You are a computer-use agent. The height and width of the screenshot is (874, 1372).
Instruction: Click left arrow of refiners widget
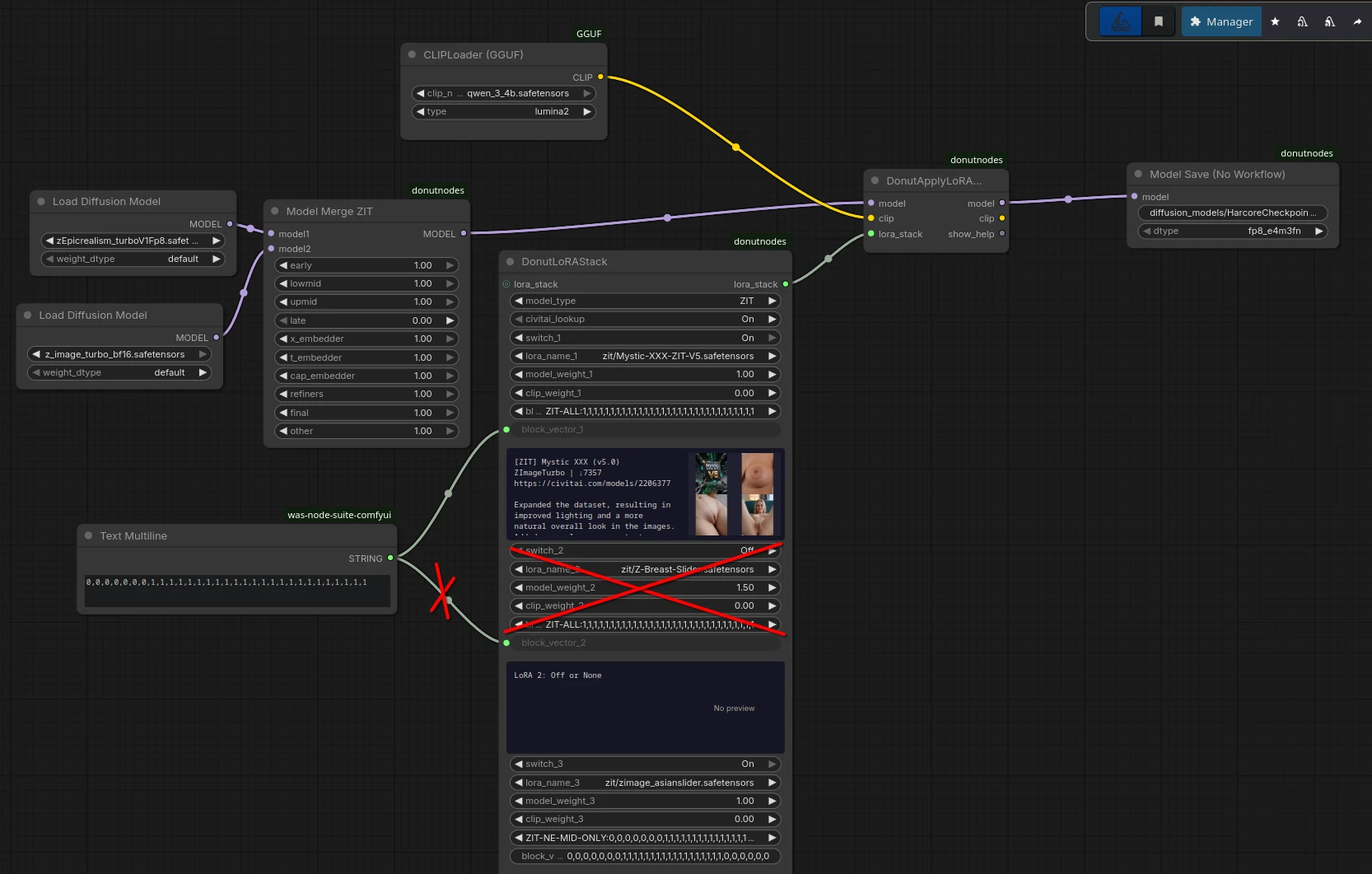pos(283,394)
